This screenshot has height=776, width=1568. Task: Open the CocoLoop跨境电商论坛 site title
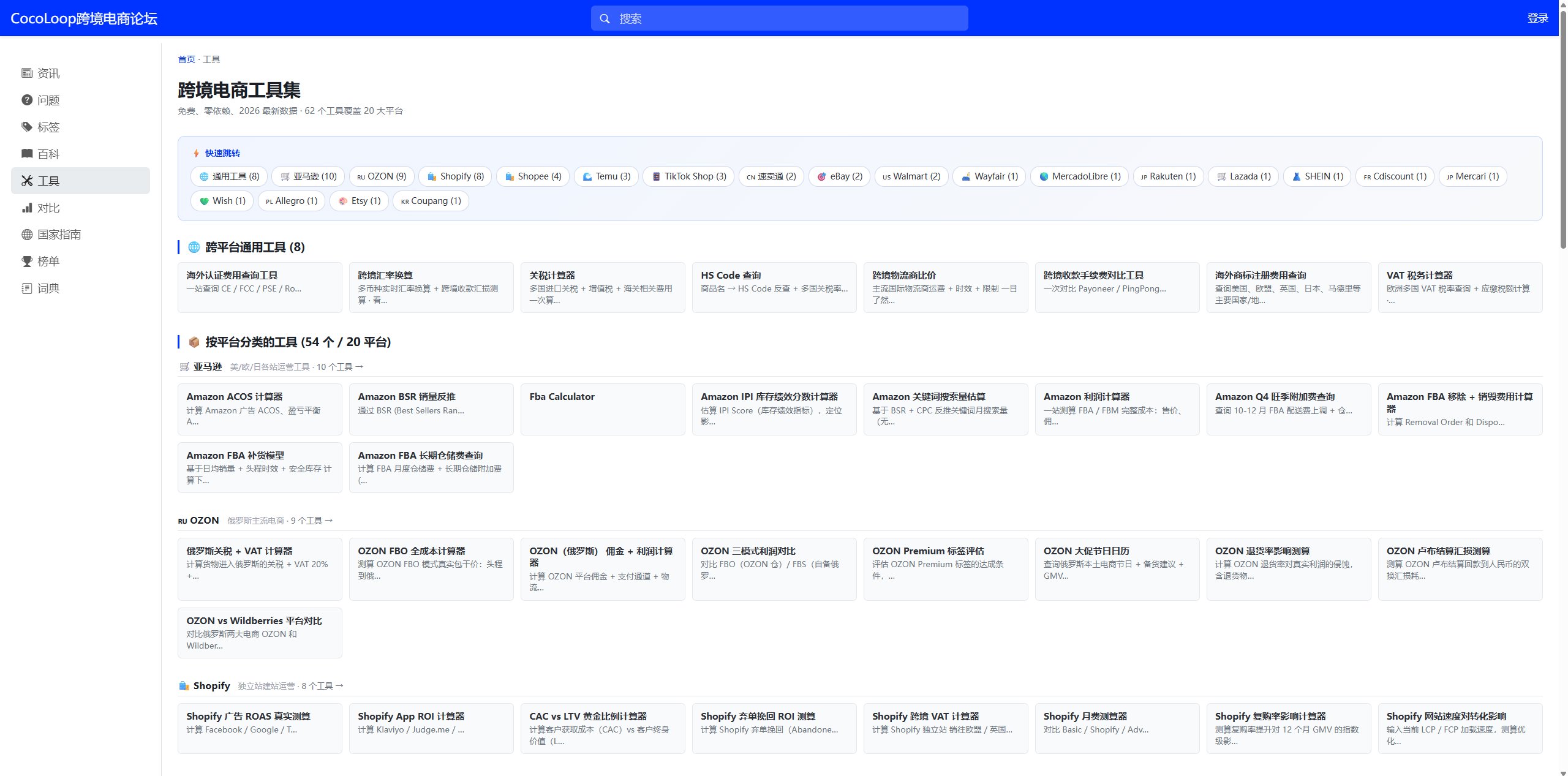[84, 18]
